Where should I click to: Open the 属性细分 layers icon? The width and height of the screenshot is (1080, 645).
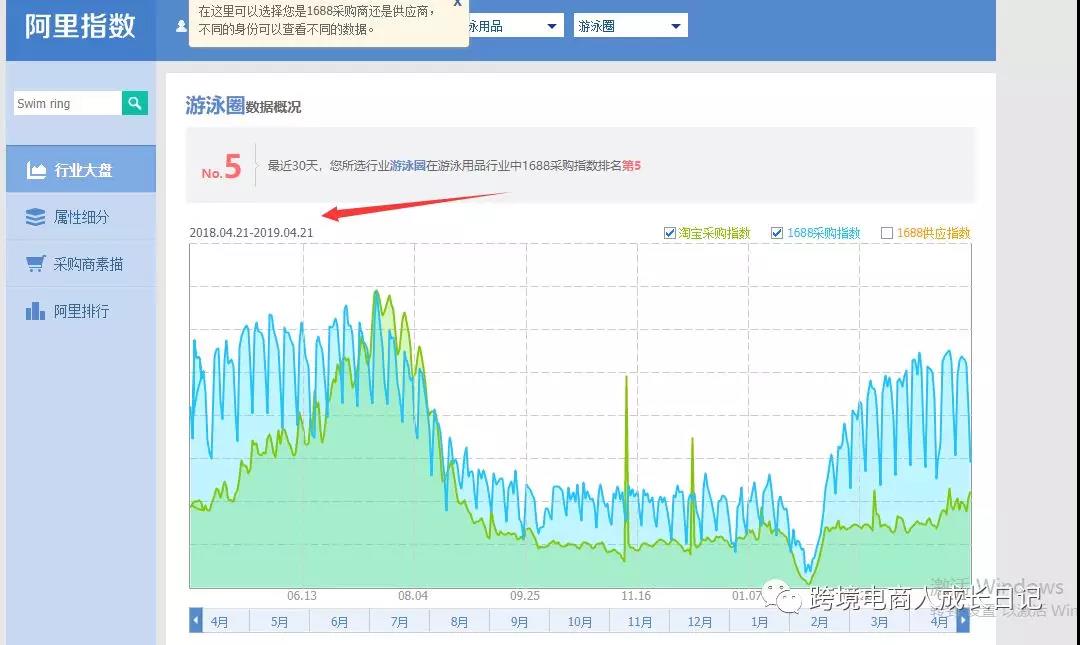pos(34,217)
